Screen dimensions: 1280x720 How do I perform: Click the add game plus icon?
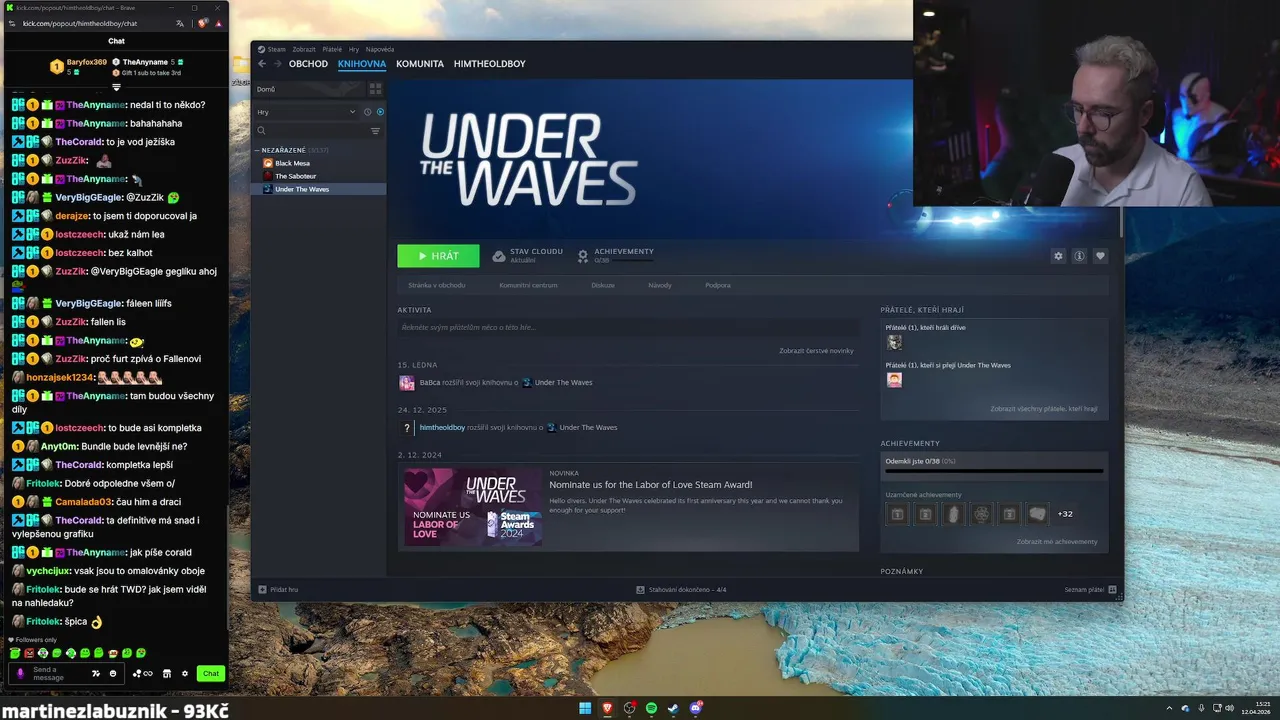click(x=262, y=589)
